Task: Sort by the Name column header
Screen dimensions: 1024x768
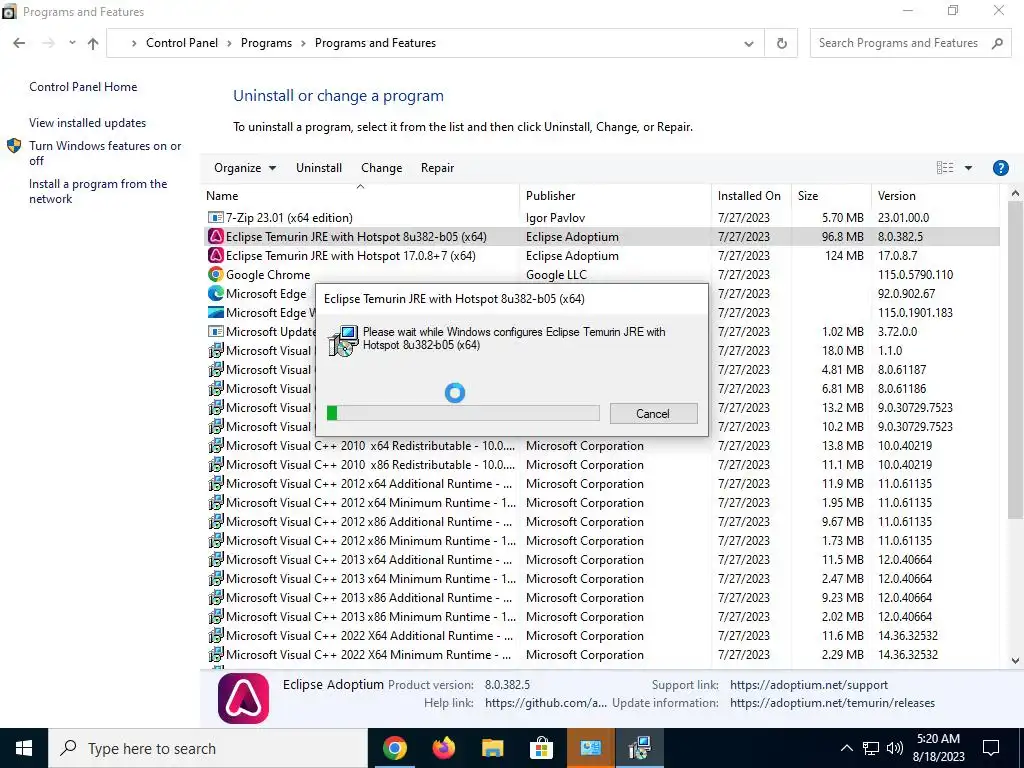Action: [360, 196]
